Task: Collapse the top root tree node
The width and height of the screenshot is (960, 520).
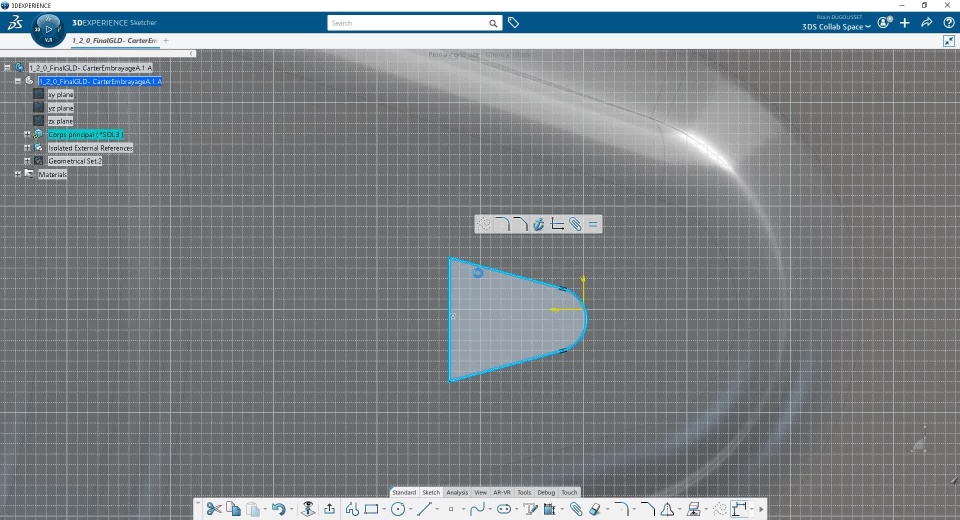Action: pyautogui.click(x=7, y=68)
